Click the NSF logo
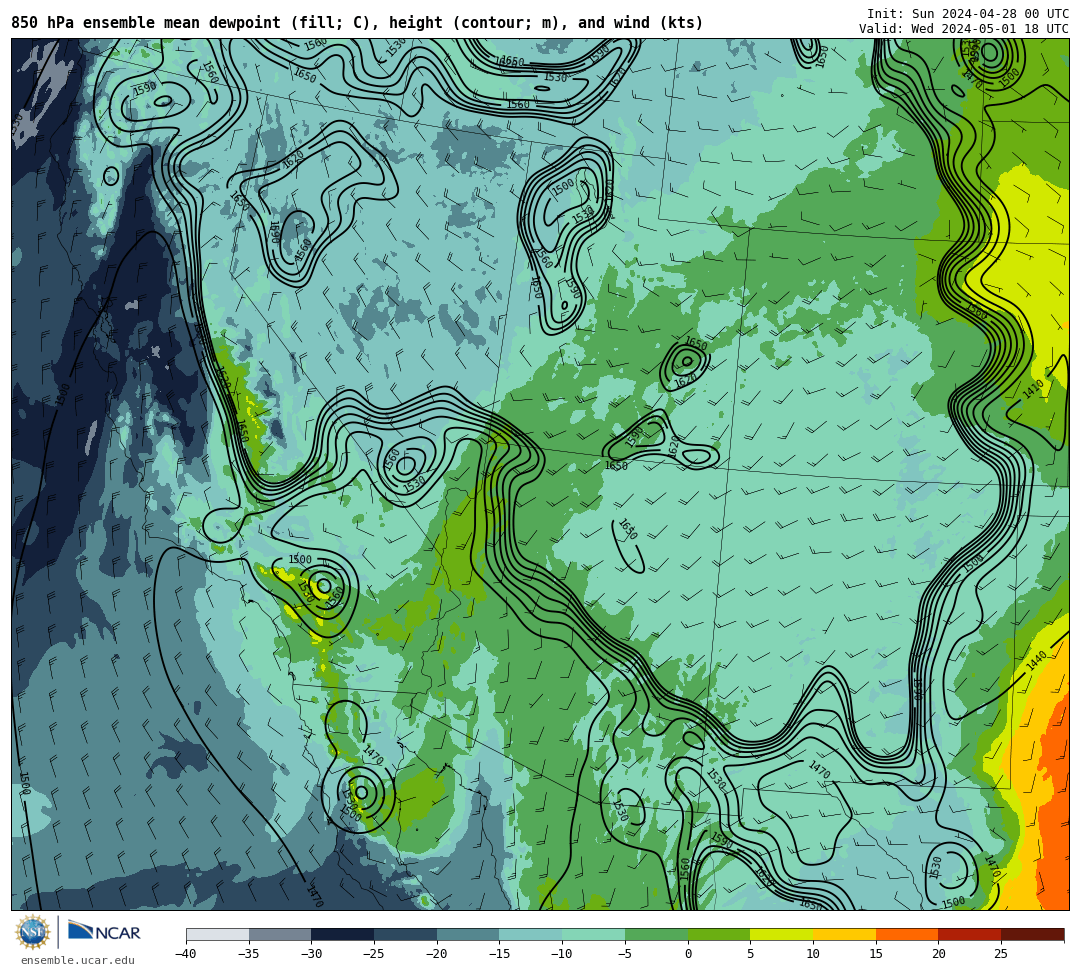The height and width of the screenshot is (973, 1080). [x=33, y=932]
